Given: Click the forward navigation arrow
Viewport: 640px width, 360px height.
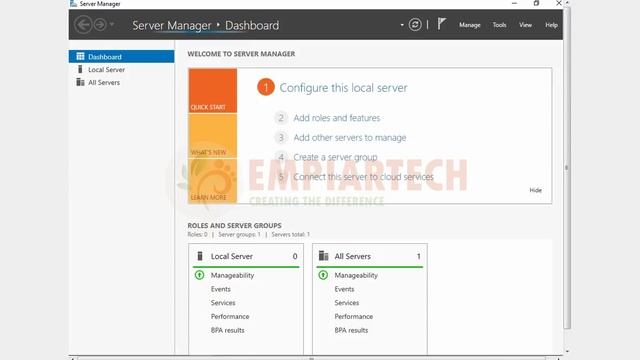Looking at the screenshot, I should coord(100,25).
